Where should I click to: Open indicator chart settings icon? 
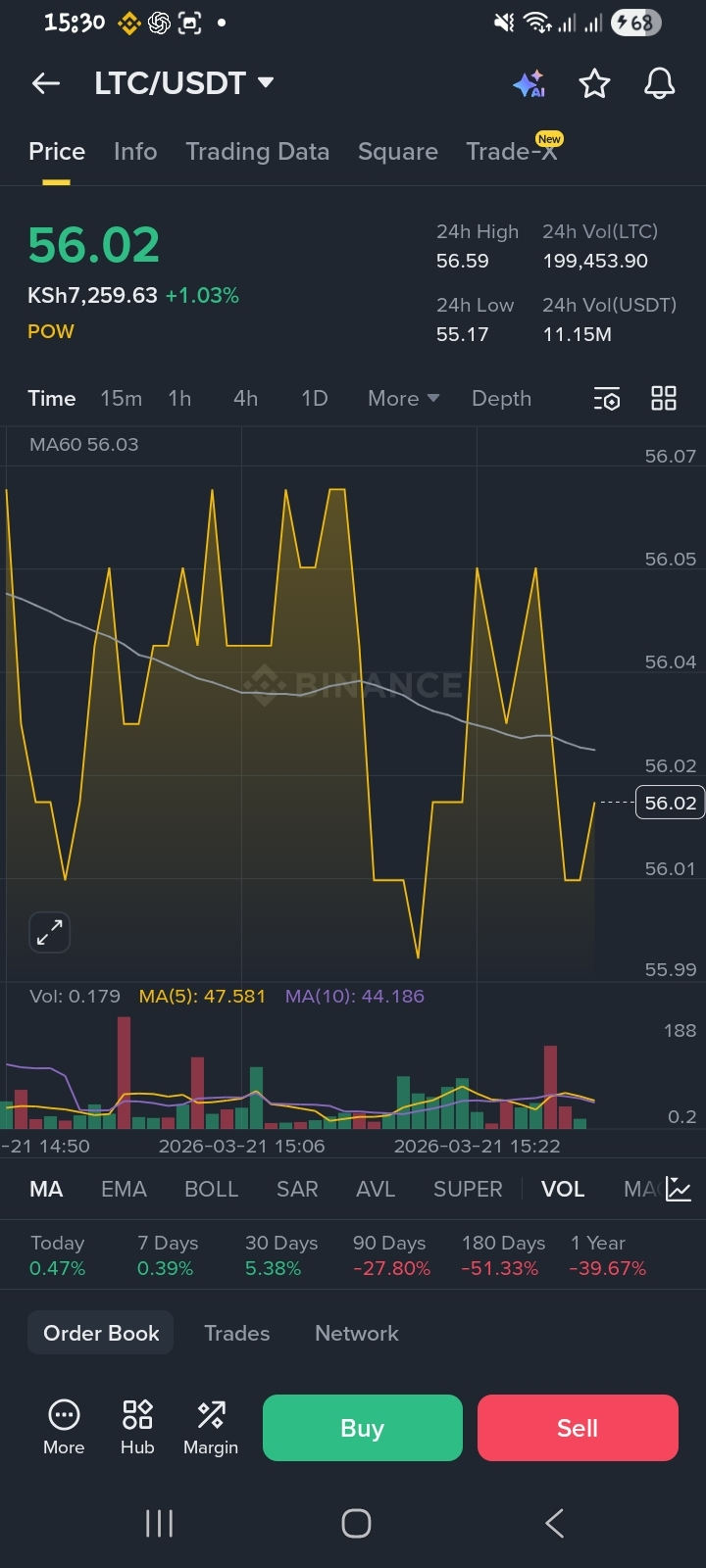[x=679, y=1189]
